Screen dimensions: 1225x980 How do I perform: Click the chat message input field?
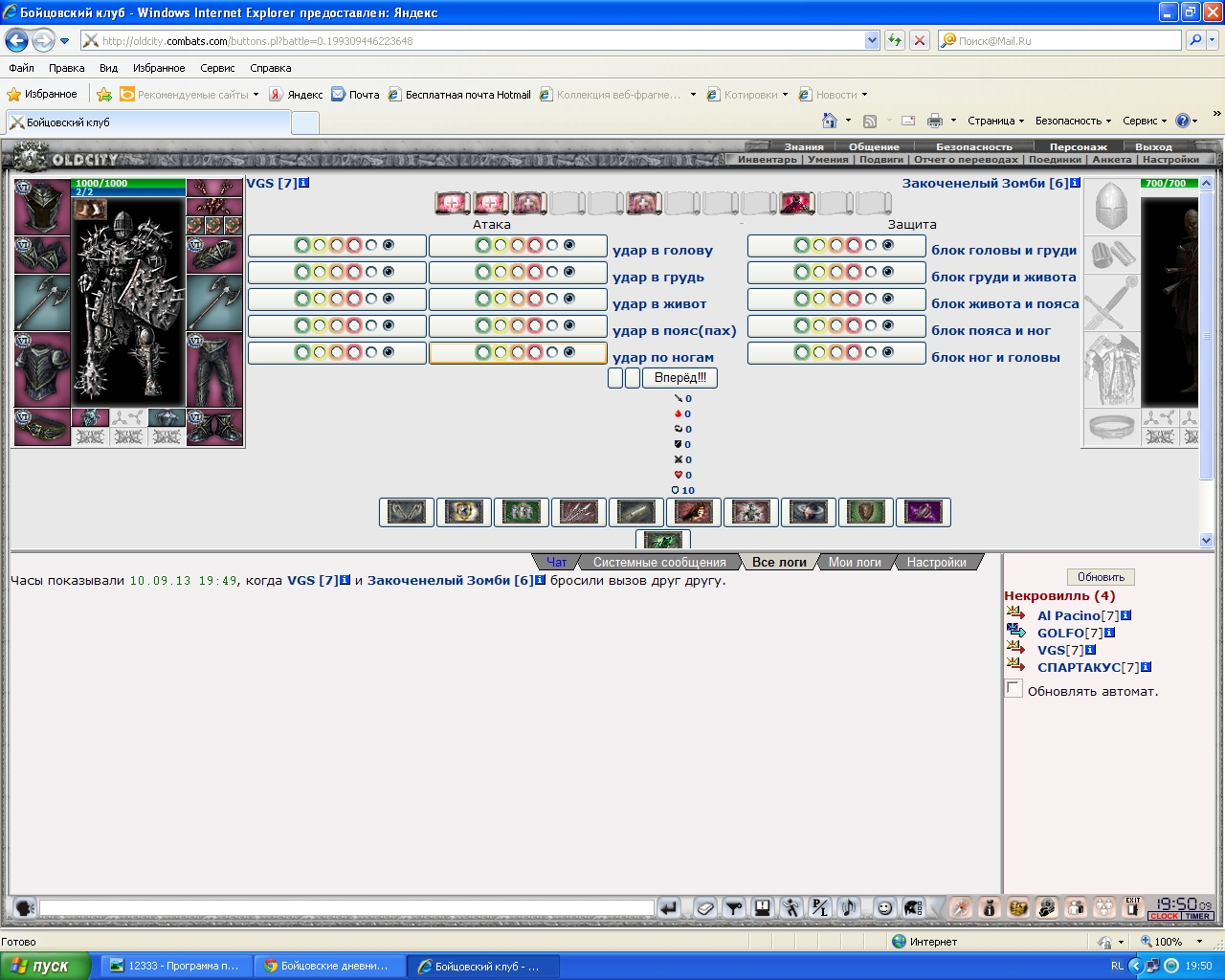[x=346, y=907]
